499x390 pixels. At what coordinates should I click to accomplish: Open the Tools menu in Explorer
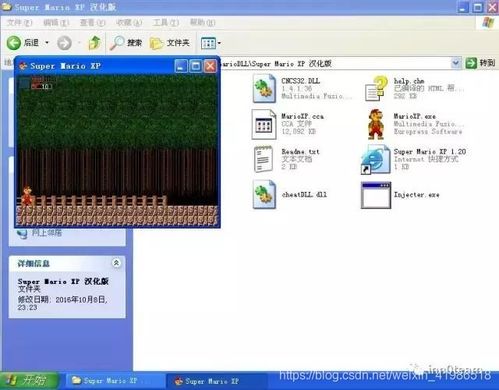point(165,23)
